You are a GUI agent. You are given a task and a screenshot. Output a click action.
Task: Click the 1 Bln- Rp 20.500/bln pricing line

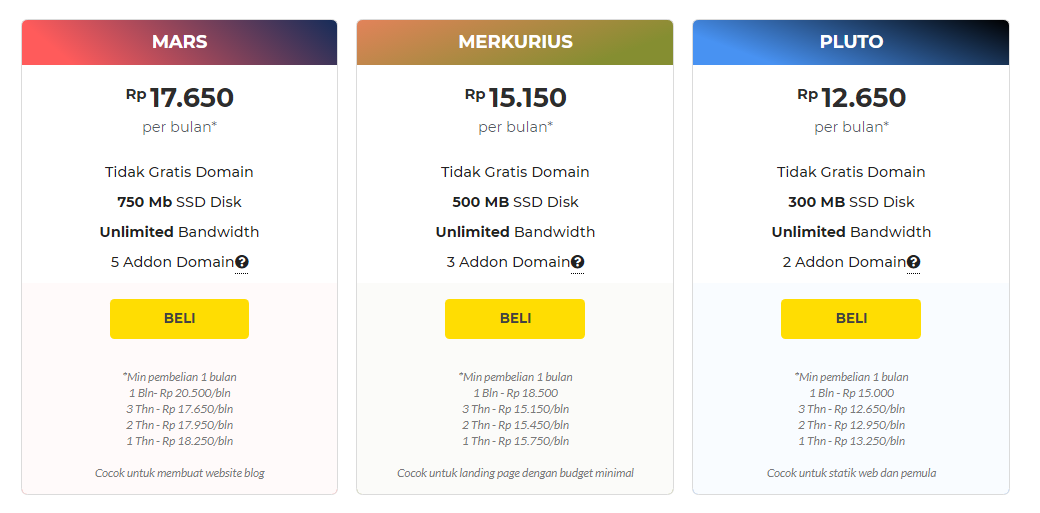point(180,393)
